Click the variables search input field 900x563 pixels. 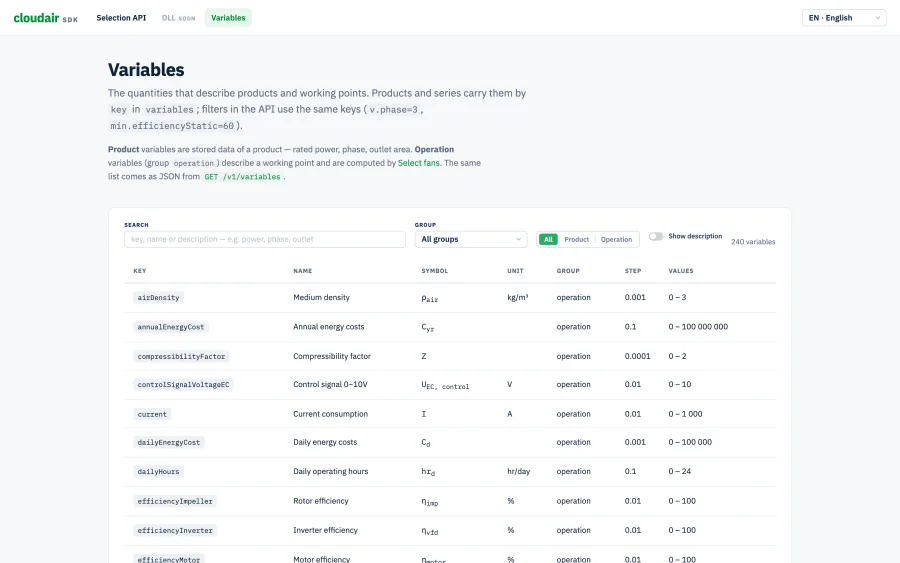(265, 239)
